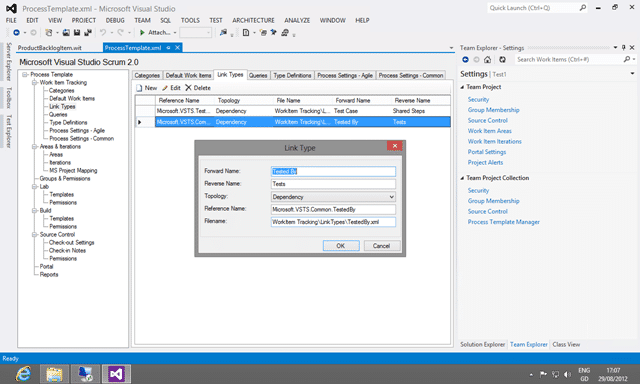The width and height of the screenshot is (640, 384).
Task: Collapse the Work Item Tracking node
Action: click(35, 82)
